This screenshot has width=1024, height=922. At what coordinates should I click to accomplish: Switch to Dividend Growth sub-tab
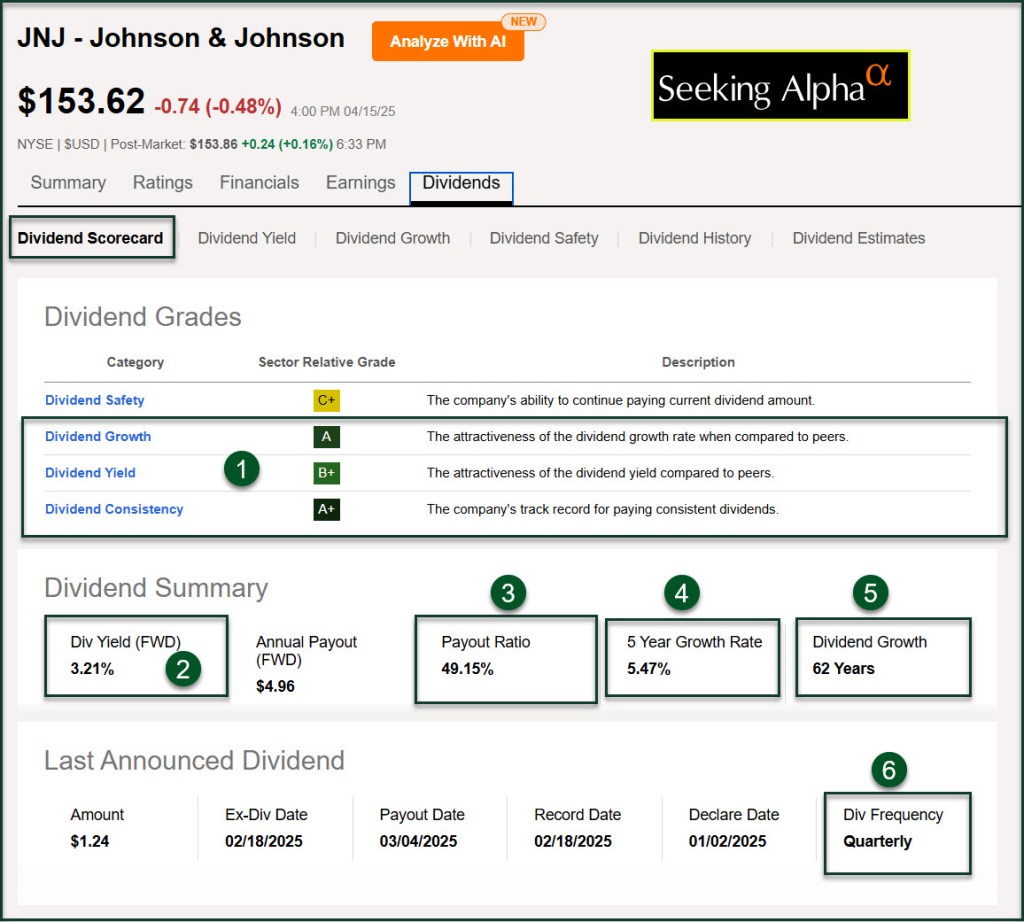pos(392,238)
